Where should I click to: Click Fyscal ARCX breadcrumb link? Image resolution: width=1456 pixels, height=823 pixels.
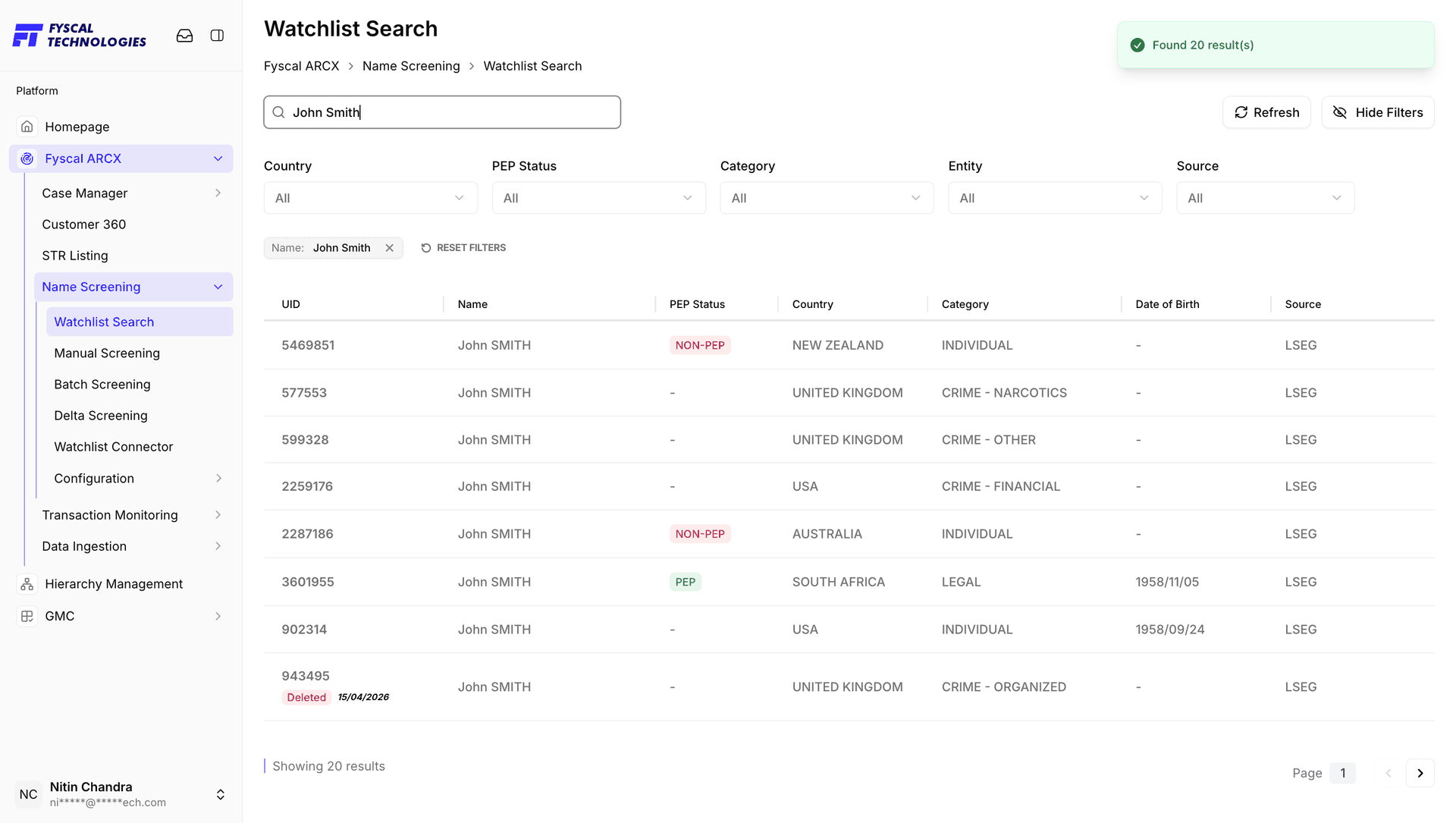[x=302, y=66]
